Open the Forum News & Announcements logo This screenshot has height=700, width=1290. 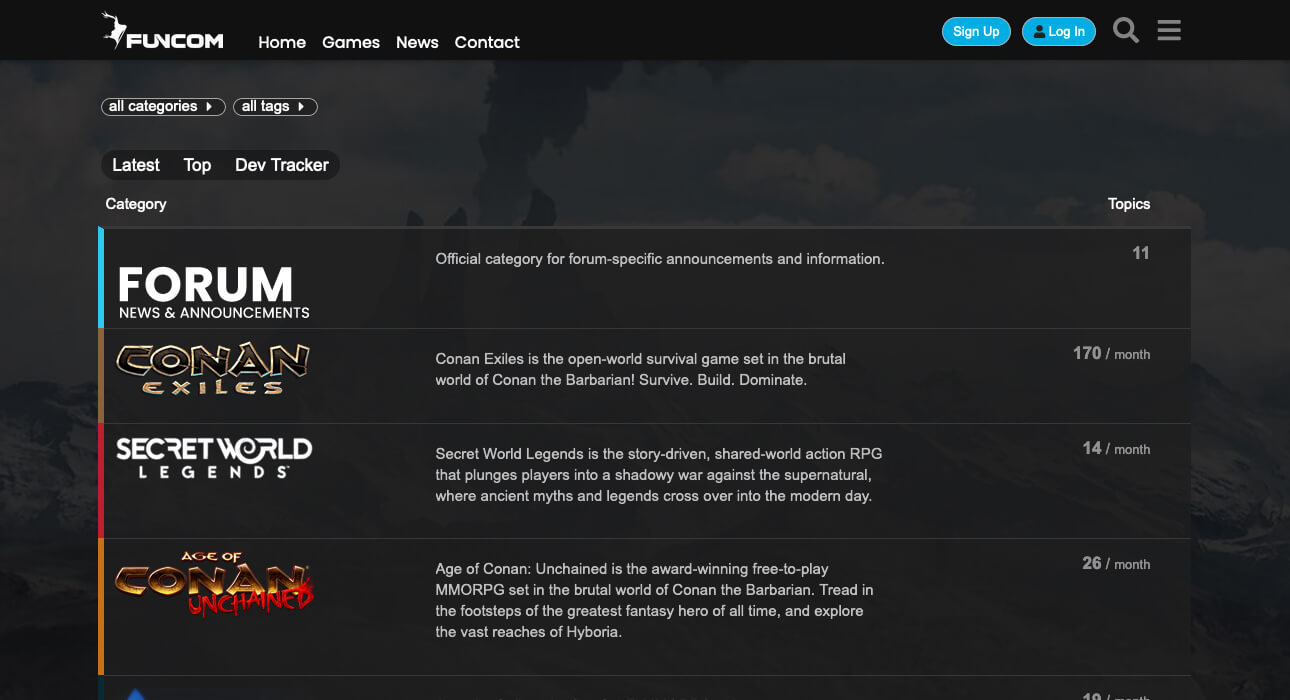click(213, 292)
